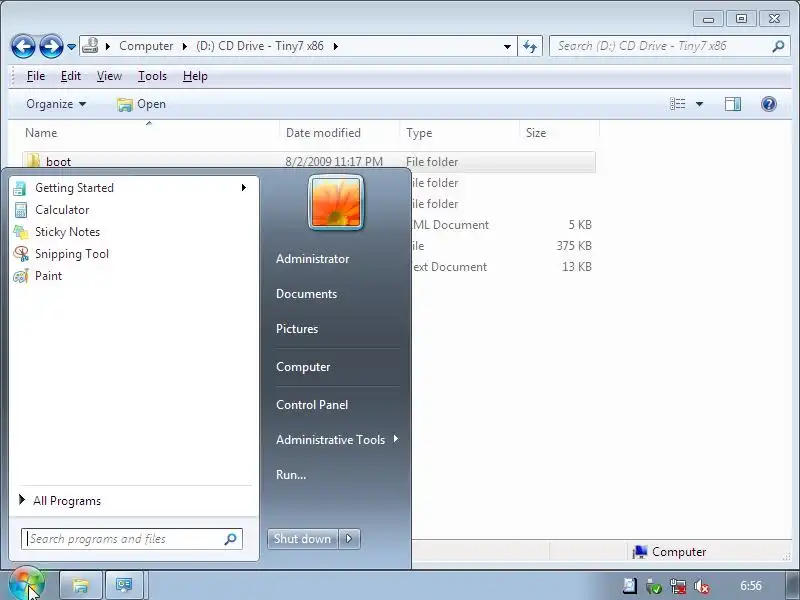800x600 pixels.
Task: Open the View menu
Action: pos(109,76)
